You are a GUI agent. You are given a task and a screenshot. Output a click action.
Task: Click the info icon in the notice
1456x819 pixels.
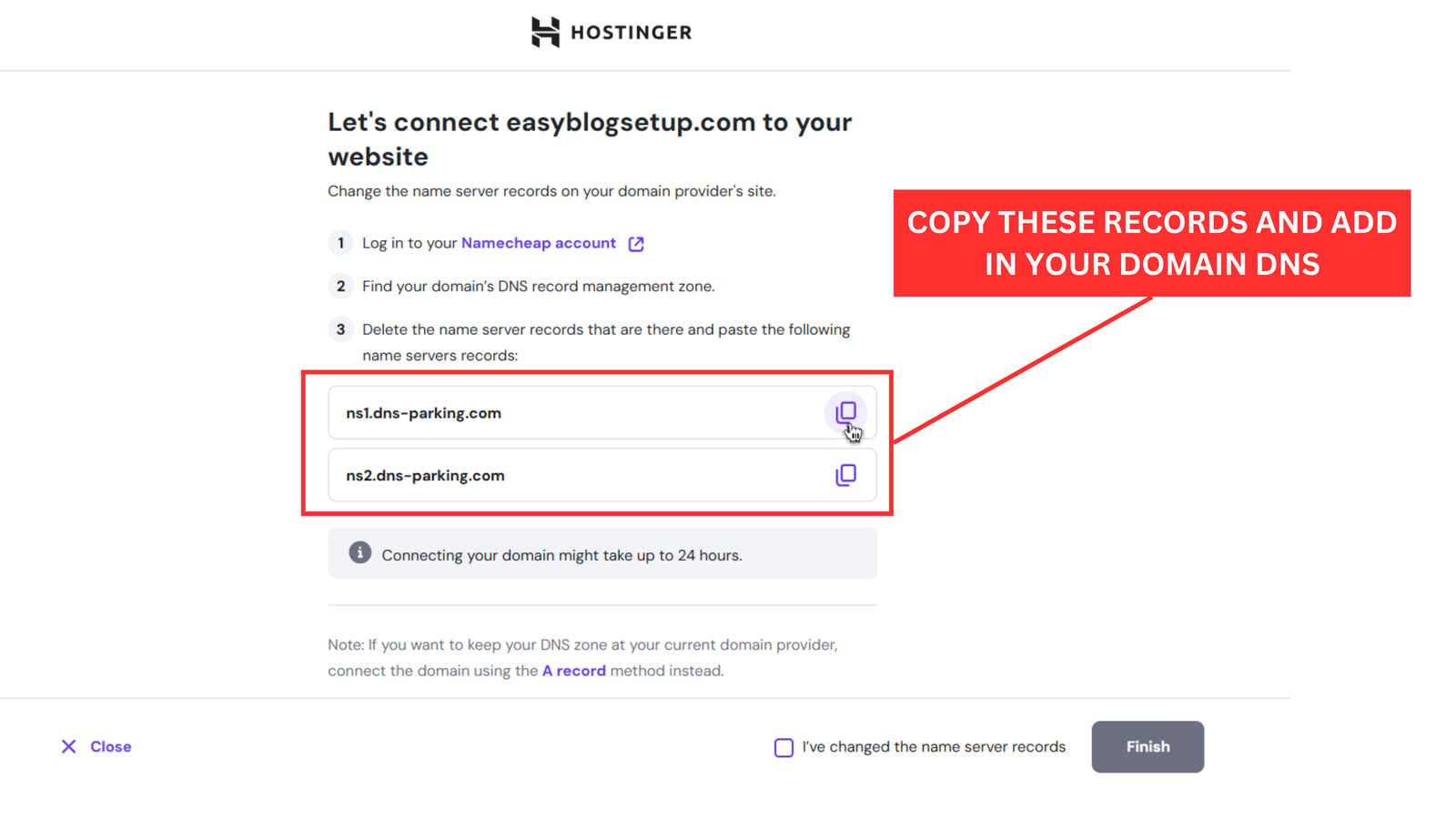pyautogui.click(x=359, y=552)
